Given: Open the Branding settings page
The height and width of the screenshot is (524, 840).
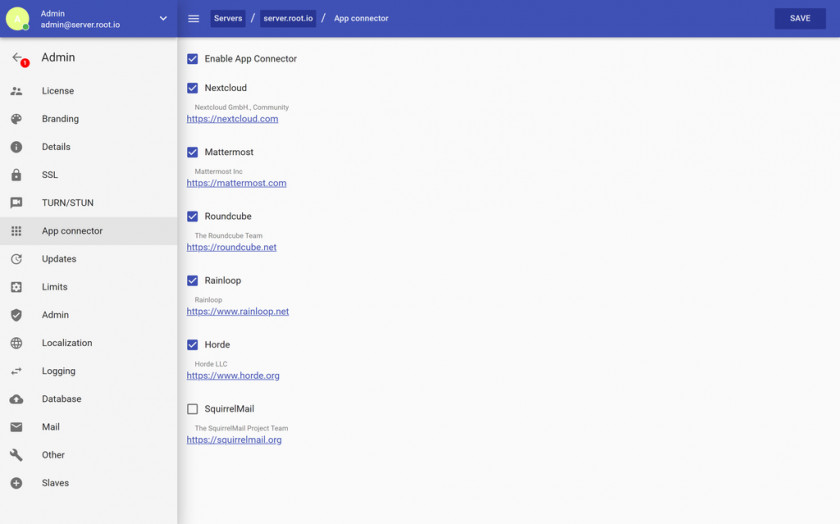Looking at the screenshot, I should click(x=88, y=119).
